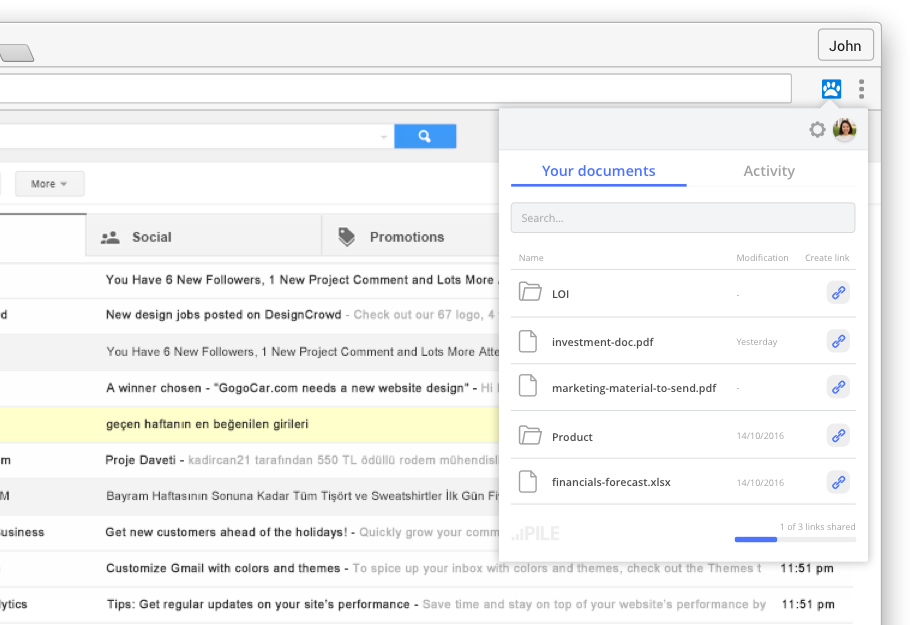Open the Promotions inbox tab

click(x=410, y=236)
